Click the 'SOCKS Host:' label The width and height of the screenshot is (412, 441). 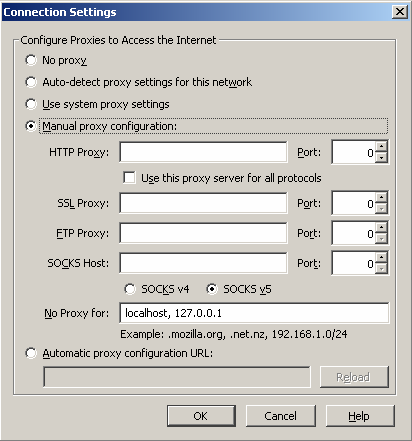tap(78, 263)
